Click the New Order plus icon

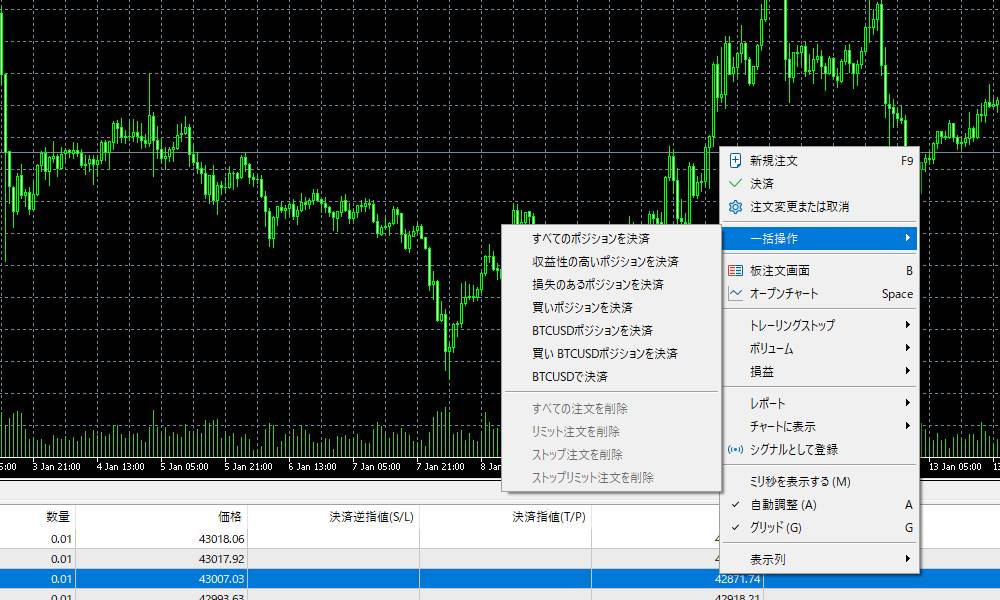tap(736, 160)
